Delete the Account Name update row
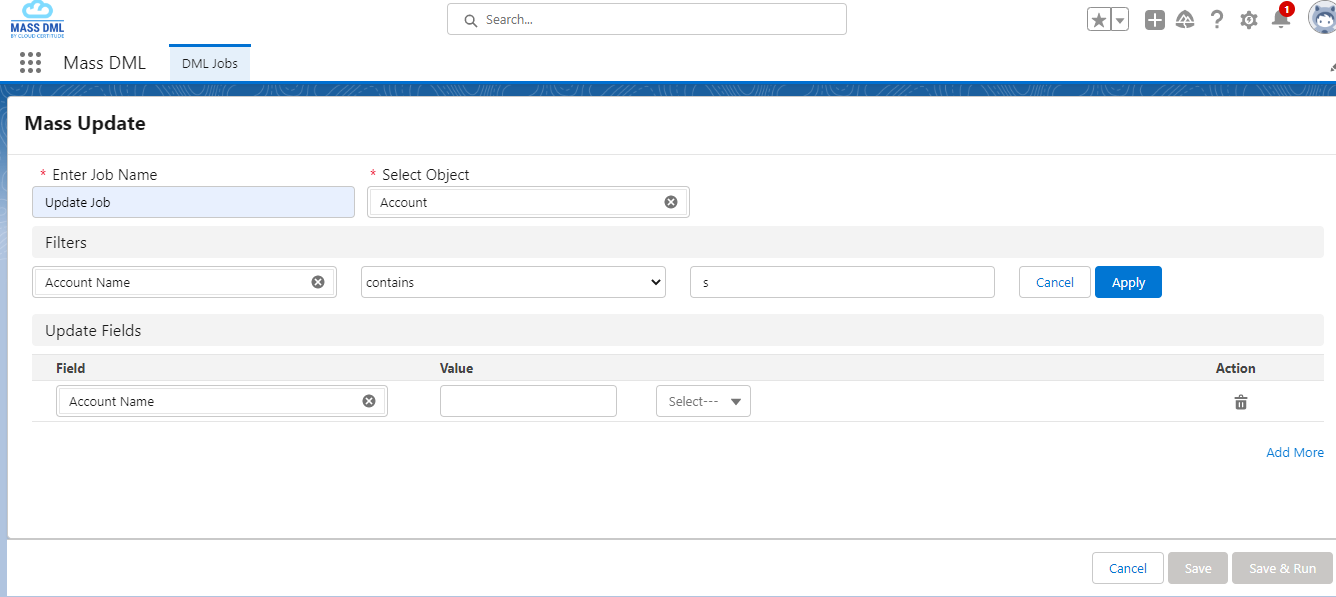 pos(1241,402)
